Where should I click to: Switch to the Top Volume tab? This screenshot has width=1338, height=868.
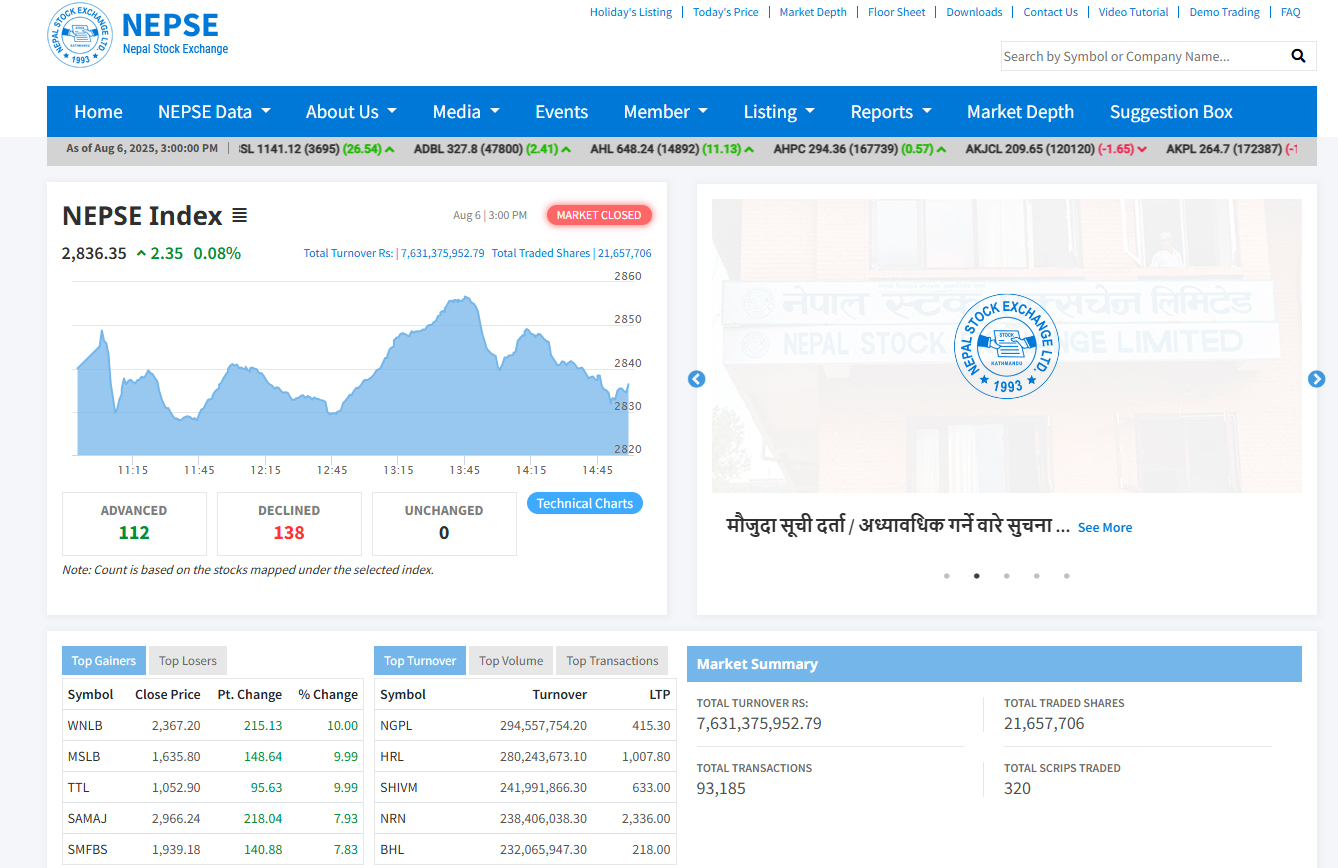click(511, 661)
